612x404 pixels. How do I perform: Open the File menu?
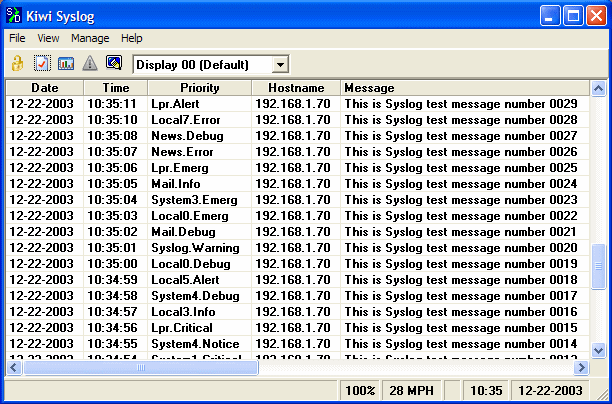tap(17, 38)
